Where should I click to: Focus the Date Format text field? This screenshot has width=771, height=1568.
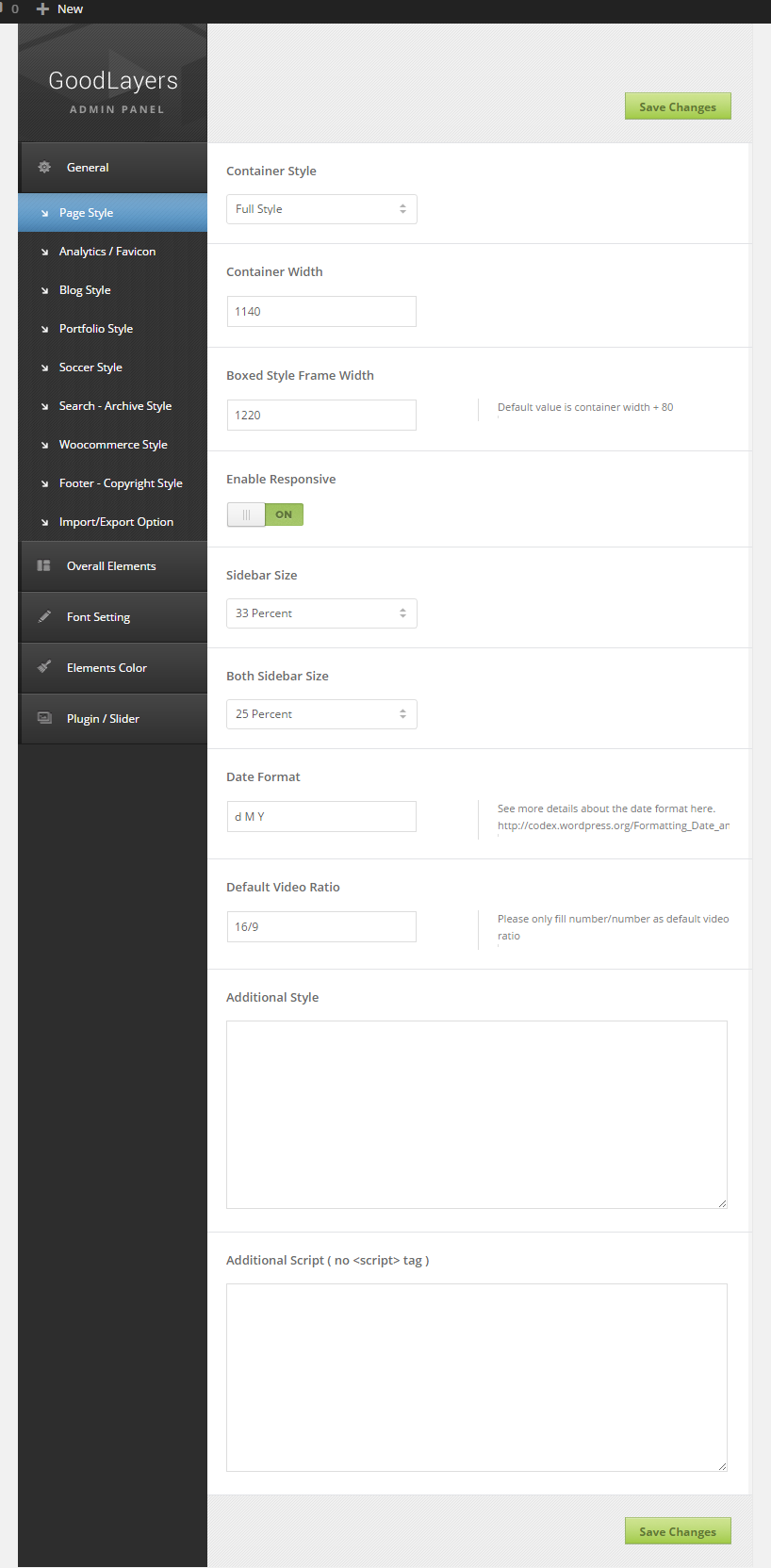(x=321, y=817)
